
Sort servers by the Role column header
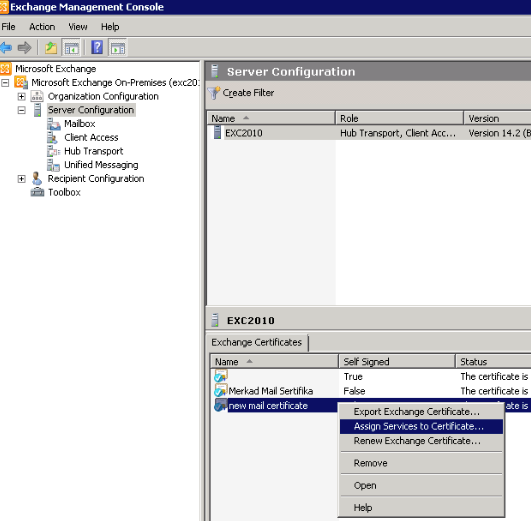(x=399, y=119)
